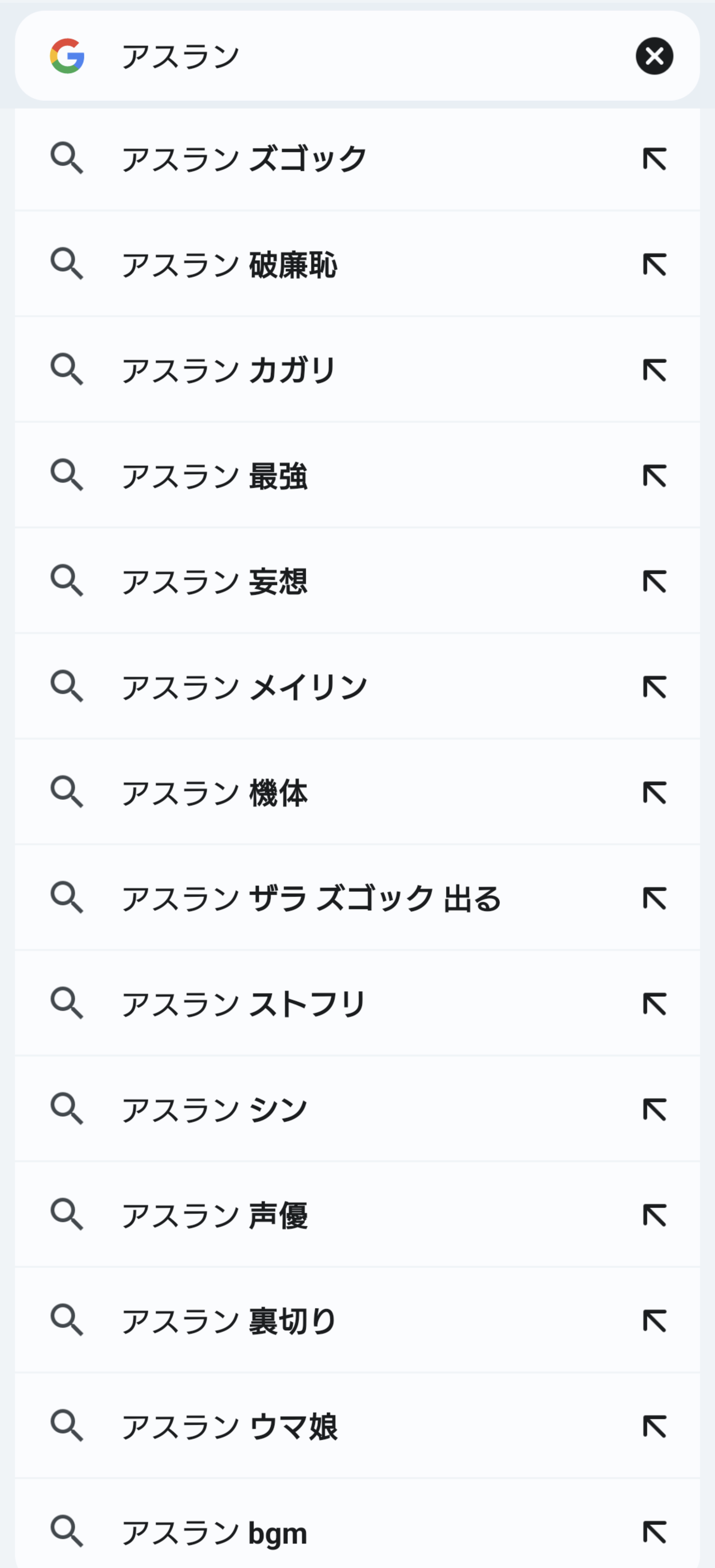The image size is (715, 1568).
Task: Tap fill-in arrow beside アスラン 破廉恥
Action: click(x=655, y=265)
